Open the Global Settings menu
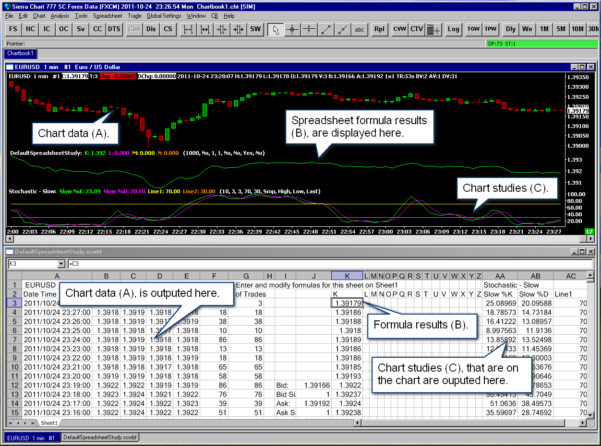 tap(165, 17)
